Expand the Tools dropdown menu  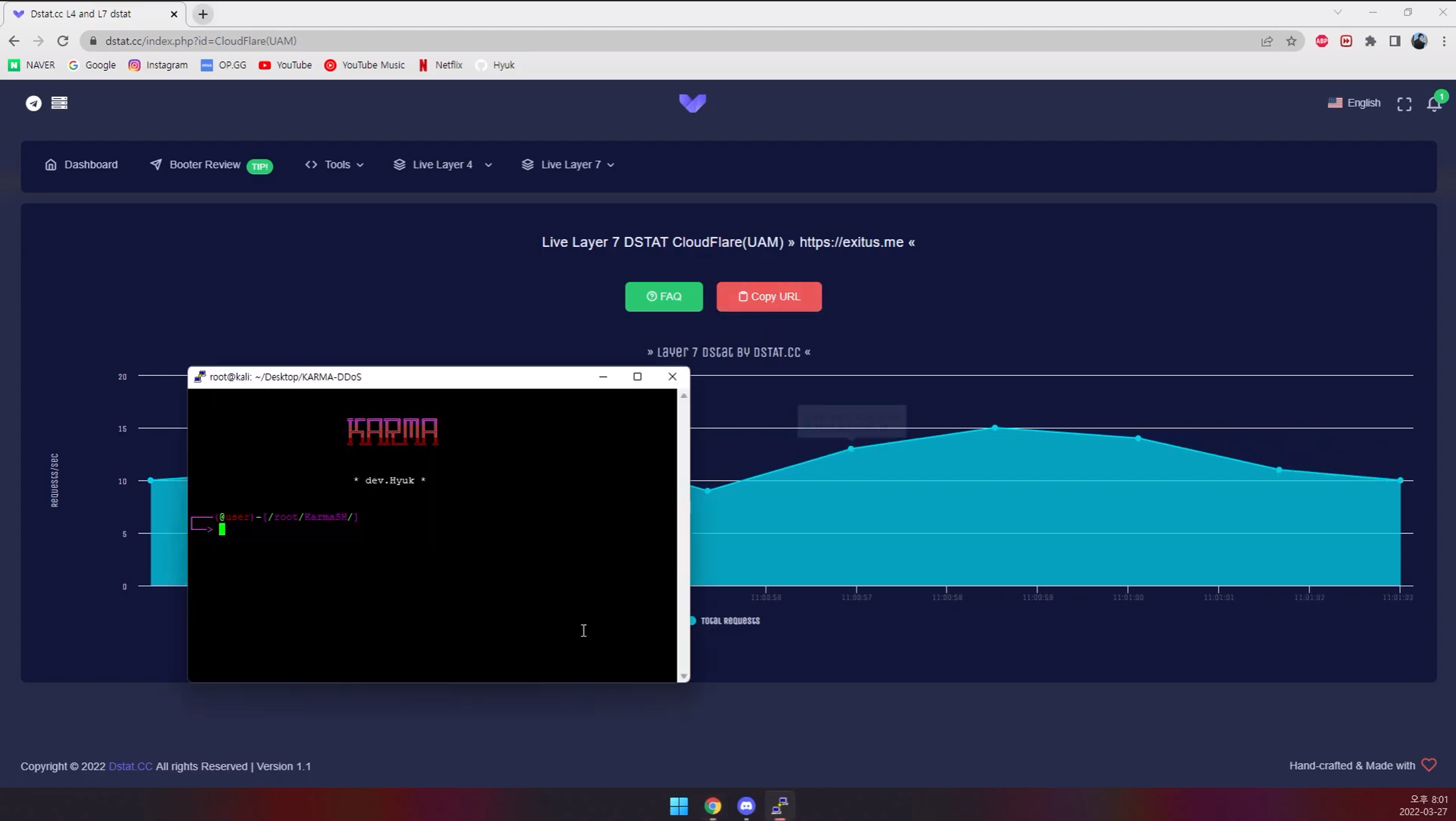pyautogui.click(x=335, y=164)
